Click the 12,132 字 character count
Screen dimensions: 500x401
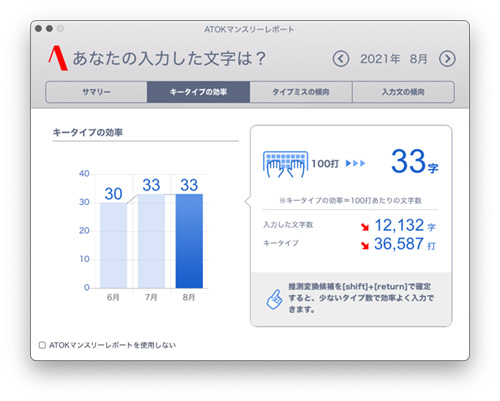pos(405,225)
